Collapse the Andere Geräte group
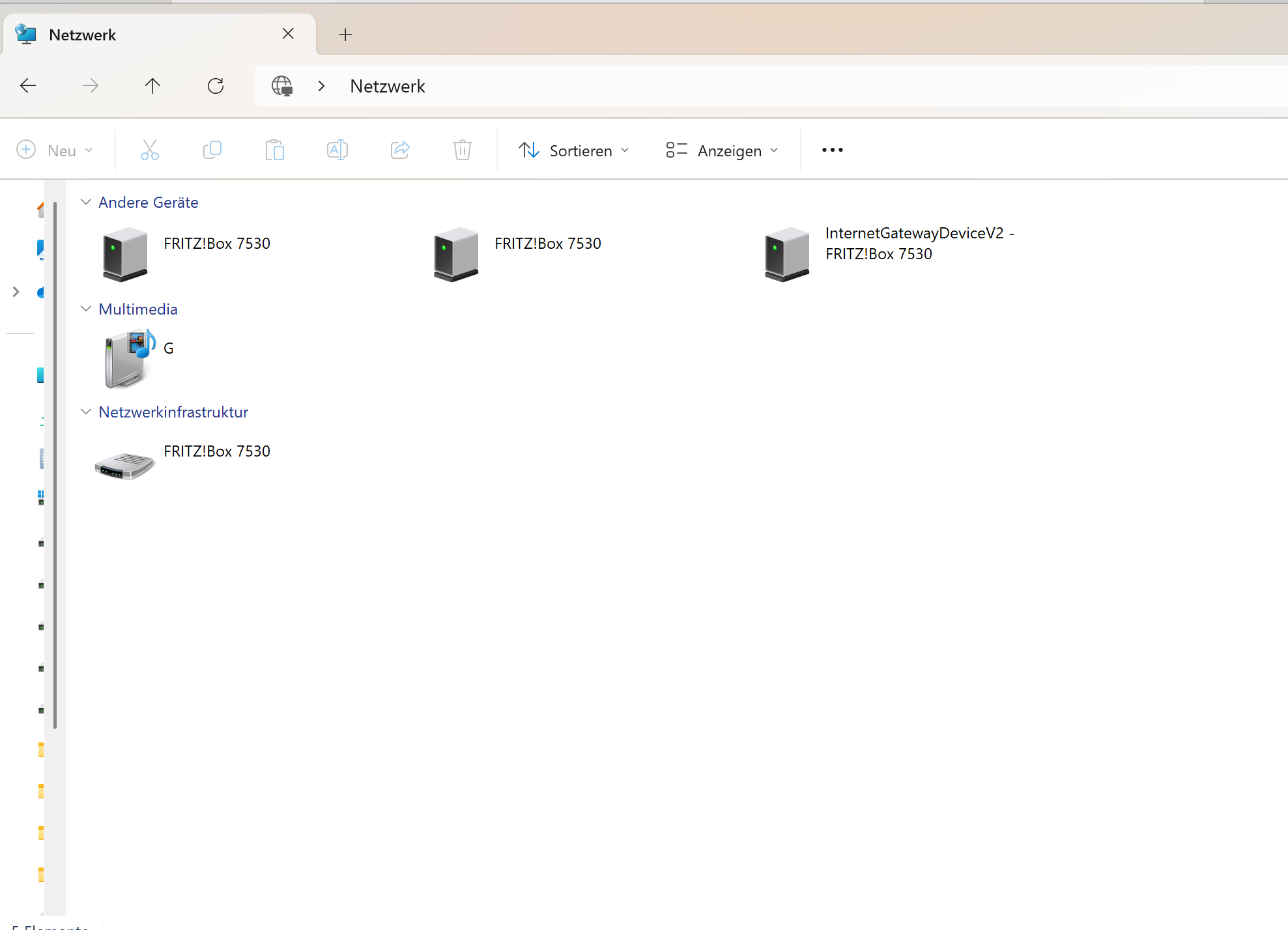The width and height of the screenshot is (1288, 930). pos(86,203)
